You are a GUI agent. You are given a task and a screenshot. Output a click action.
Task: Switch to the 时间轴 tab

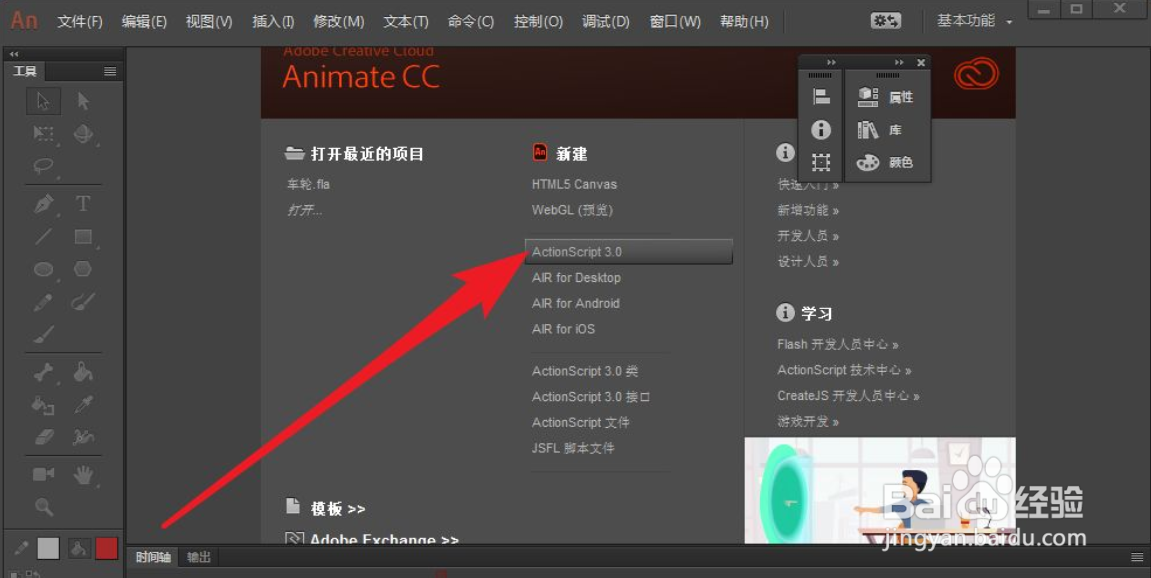(153, 557)
